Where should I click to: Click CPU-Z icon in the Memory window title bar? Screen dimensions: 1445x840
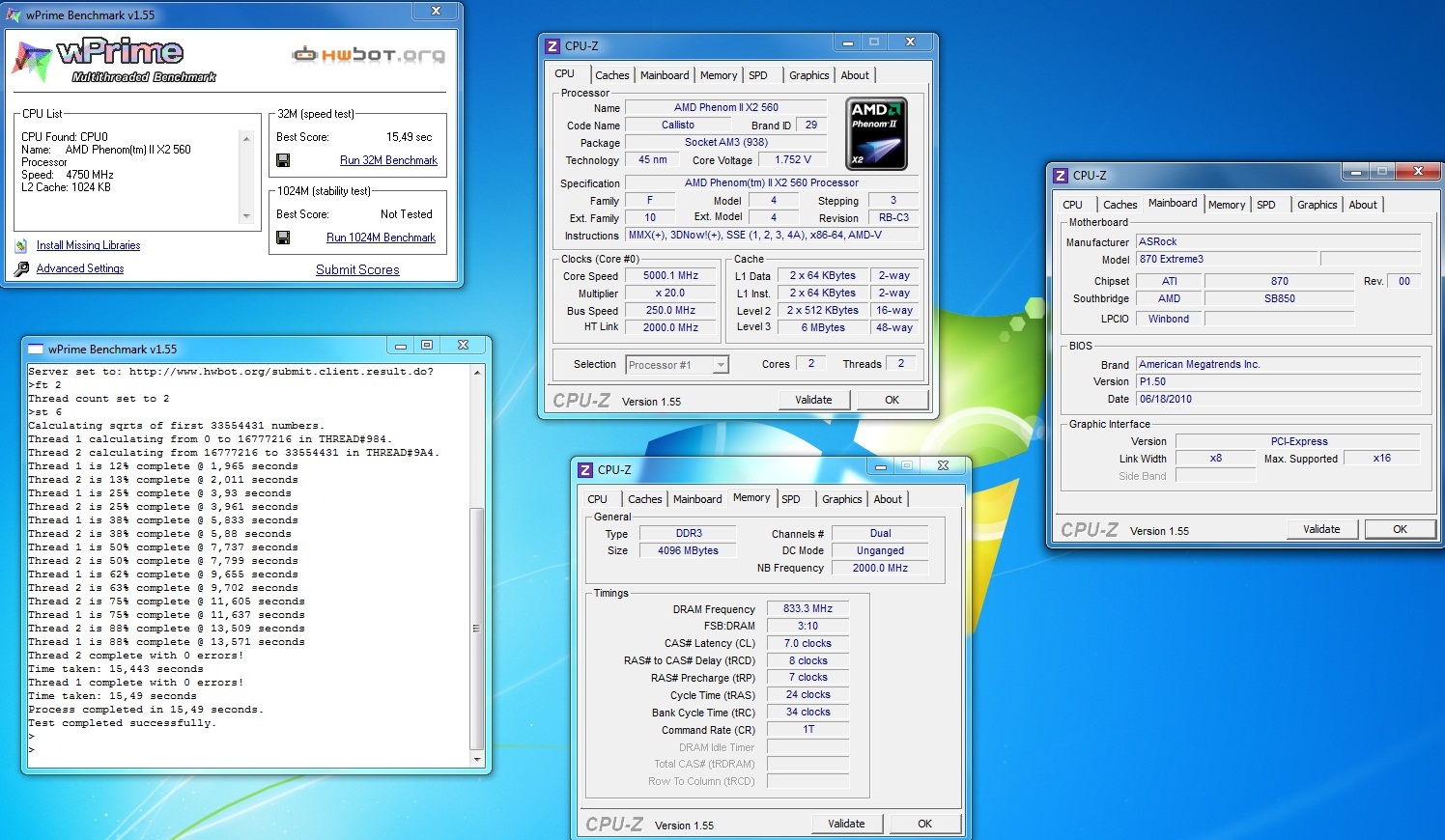pyautogui.click(x=584, y=470)
